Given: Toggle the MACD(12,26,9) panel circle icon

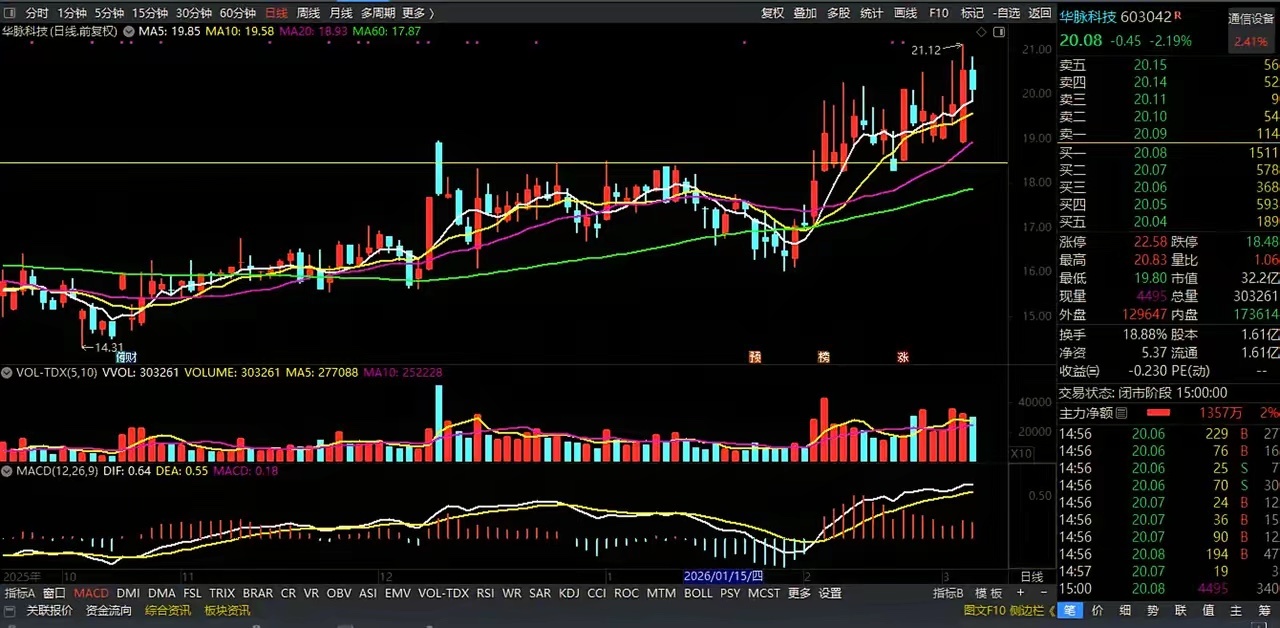Looking at the screenshot, I should click(x=8, y=470).
